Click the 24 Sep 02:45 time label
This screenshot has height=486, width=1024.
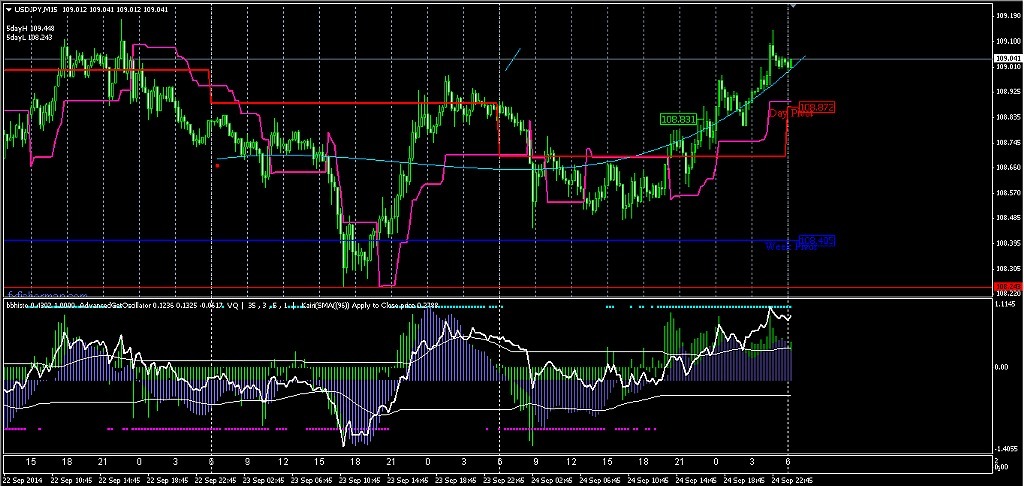pos(554,479)
